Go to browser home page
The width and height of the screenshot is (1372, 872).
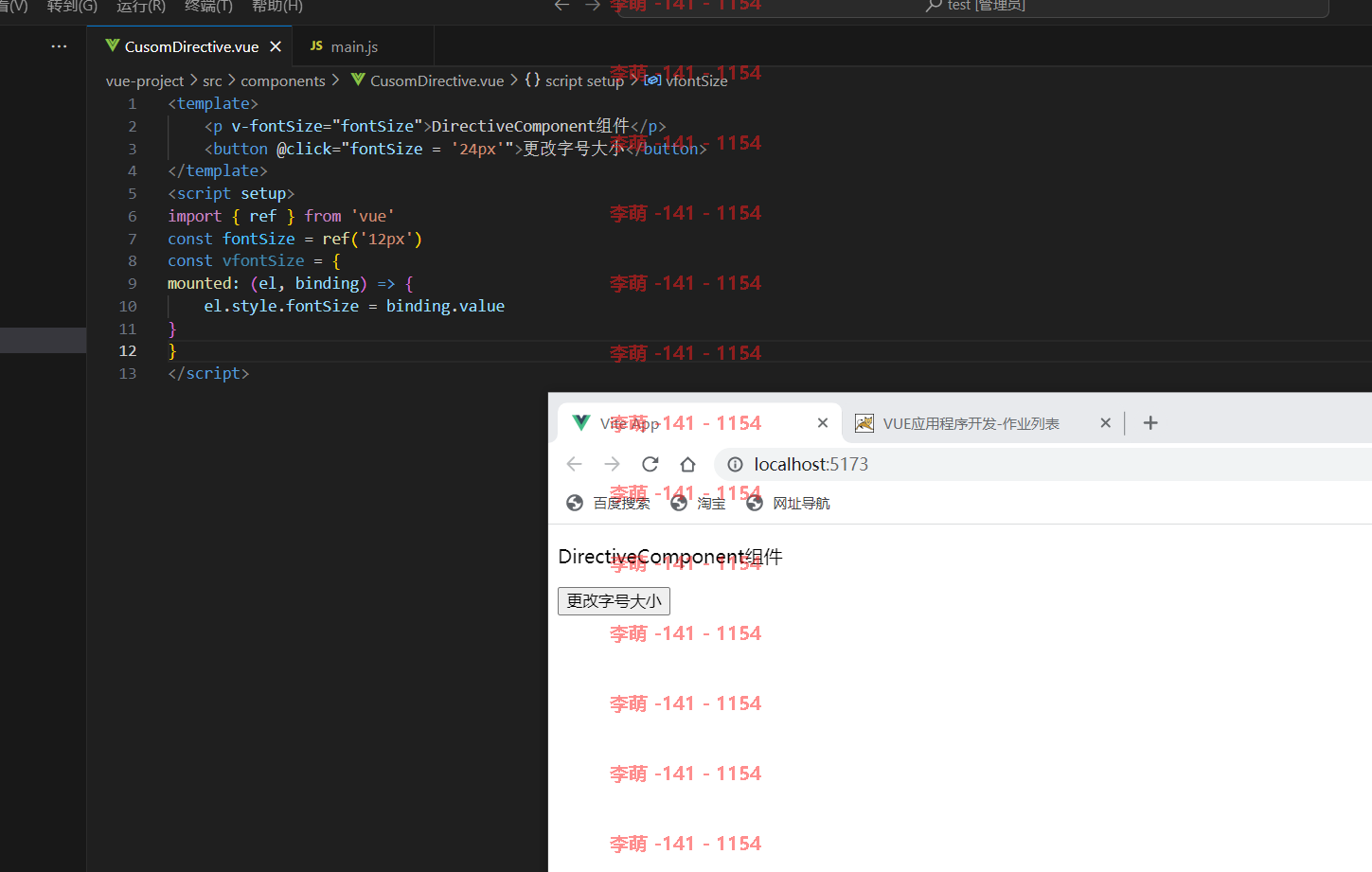click(x=687, y=464)
